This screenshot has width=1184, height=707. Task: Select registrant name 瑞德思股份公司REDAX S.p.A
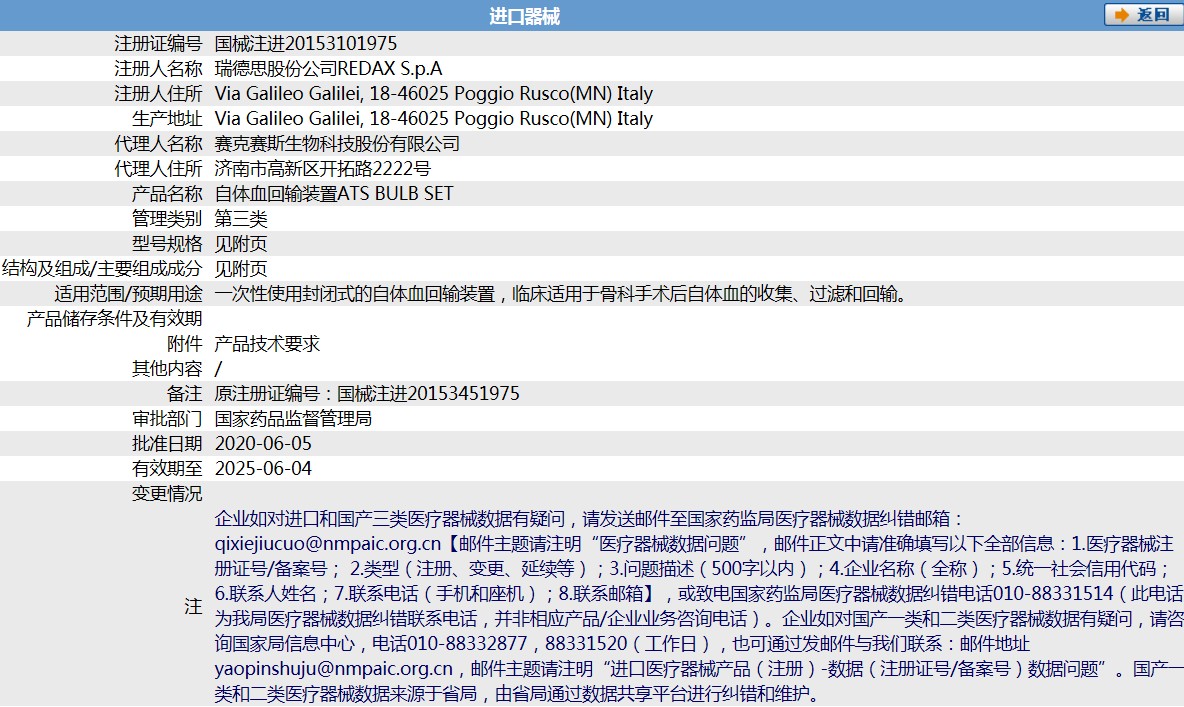pyautogui.click(x=328, y=69)
